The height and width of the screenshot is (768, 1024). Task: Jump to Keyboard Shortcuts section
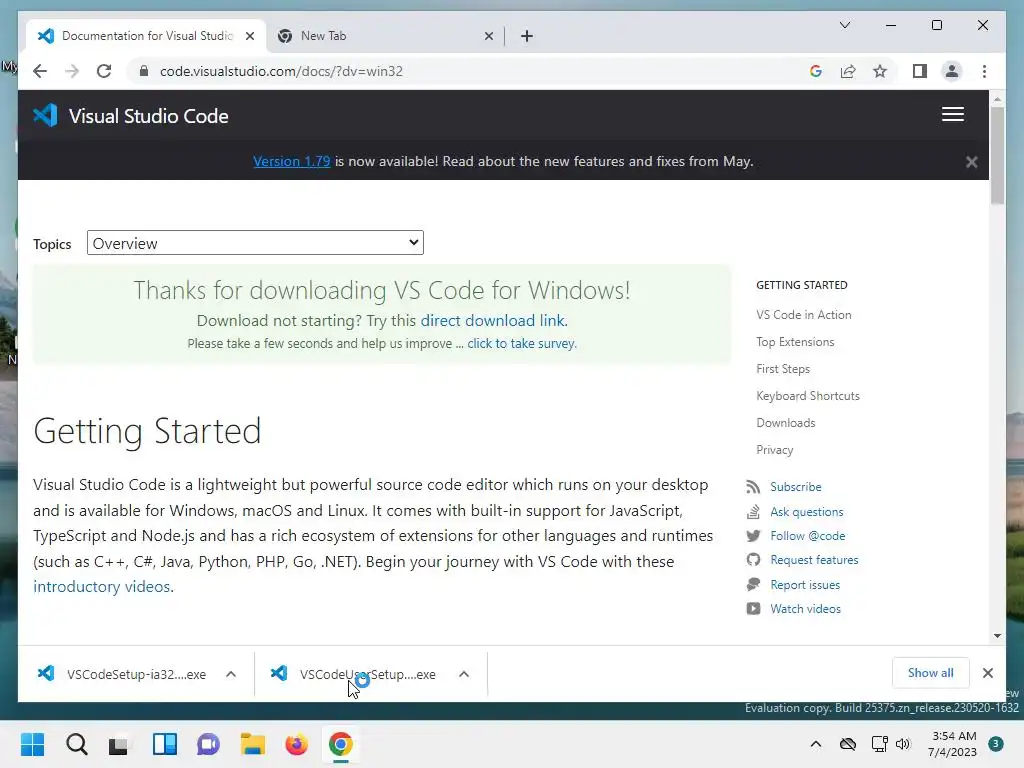point(807,396)
